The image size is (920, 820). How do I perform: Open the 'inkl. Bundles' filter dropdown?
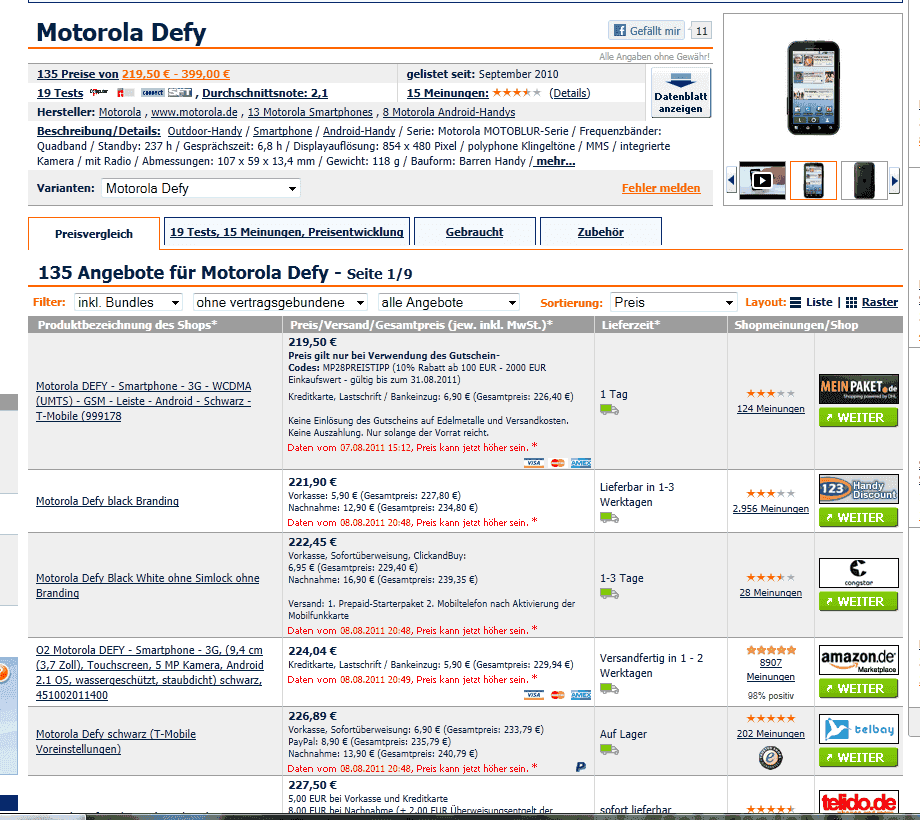(128, 303)
